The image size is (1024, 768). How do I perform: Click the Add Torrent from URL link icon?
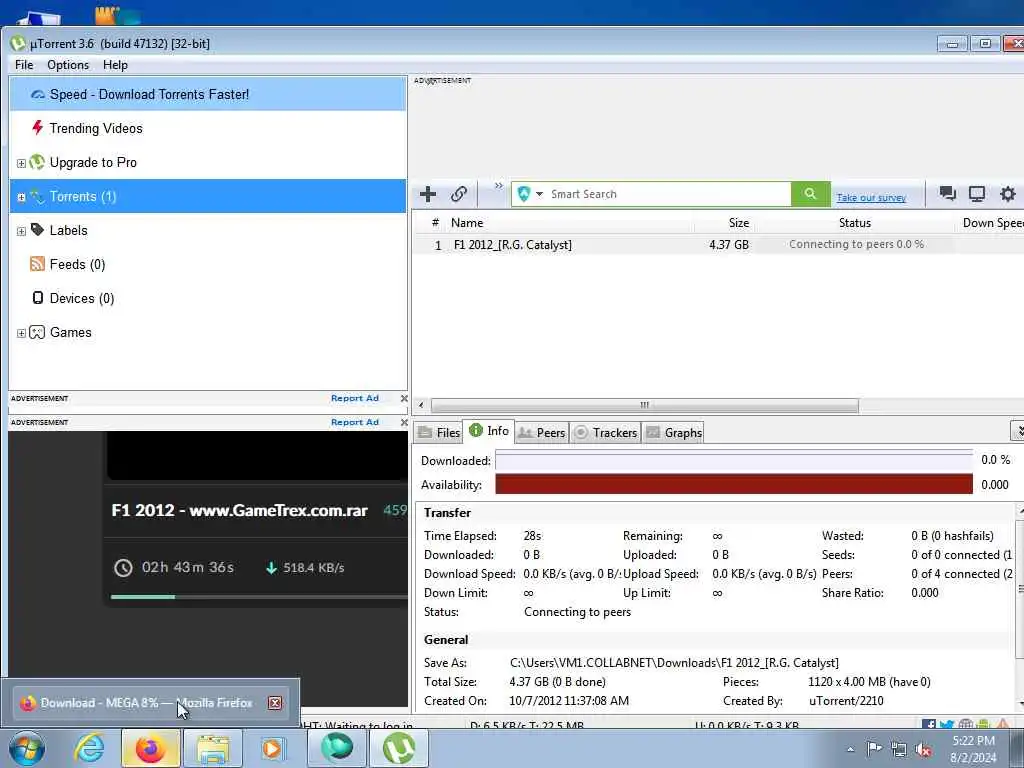(458, 194)
